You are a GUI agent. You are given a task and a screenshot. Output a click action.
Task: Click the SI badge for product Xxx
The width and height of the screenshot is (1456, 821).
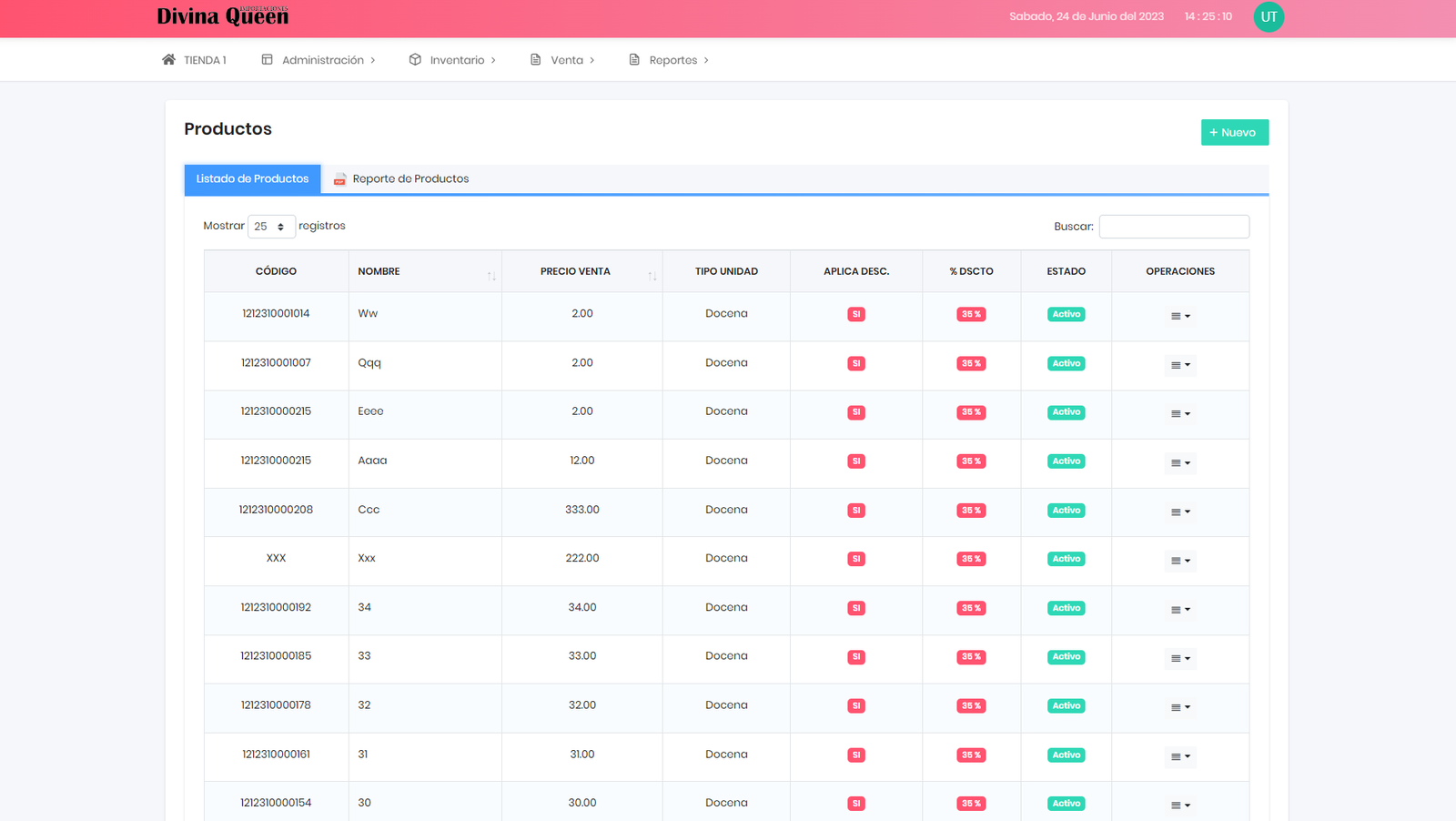[855, 559]
